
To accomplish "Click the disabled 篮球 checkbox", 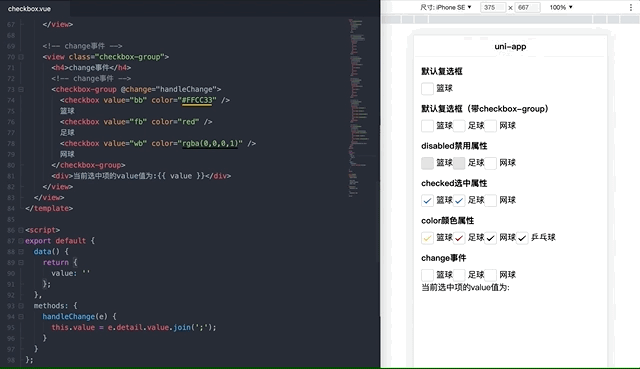I will tap(427, 163).
